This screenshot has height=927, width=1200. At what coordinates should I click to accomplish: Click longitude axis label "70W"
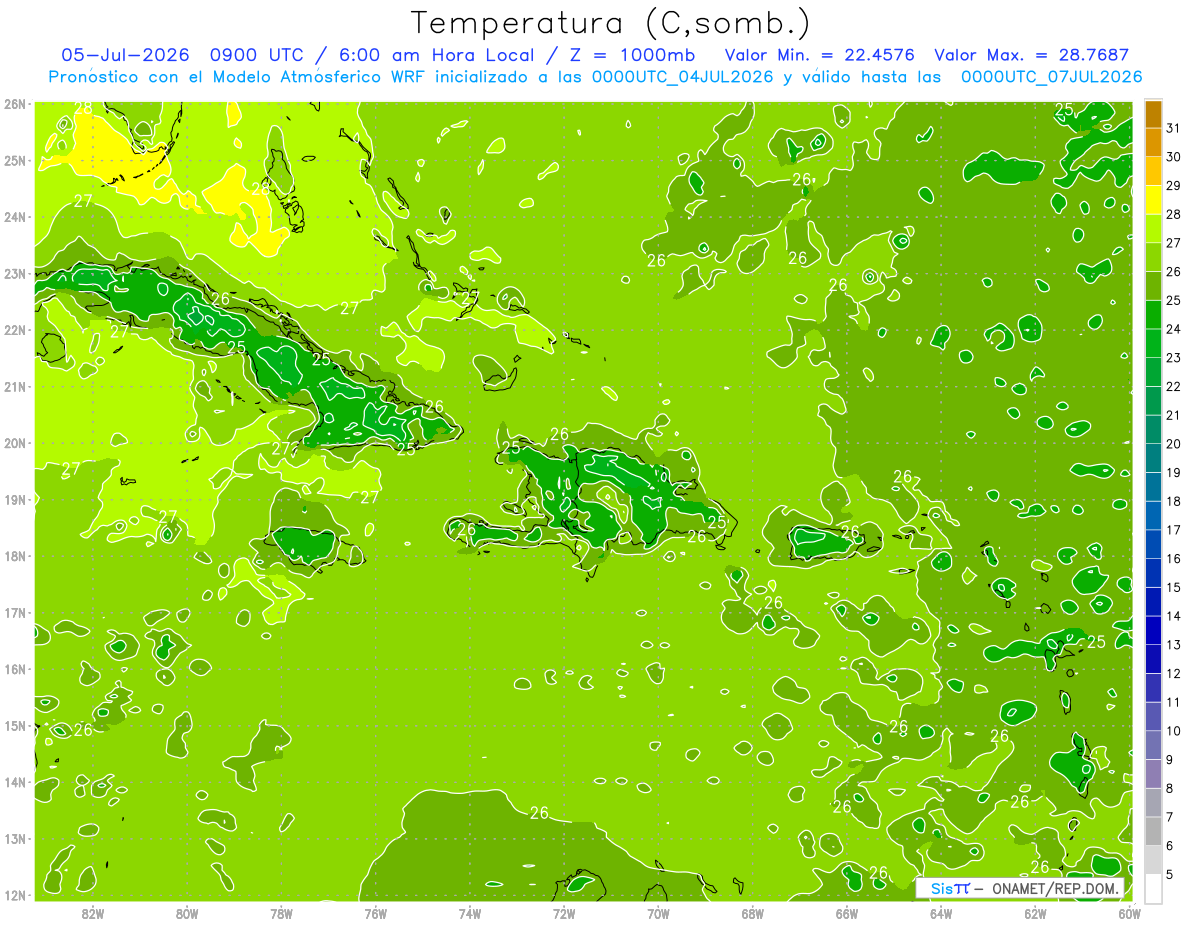[x=658, y=913]
